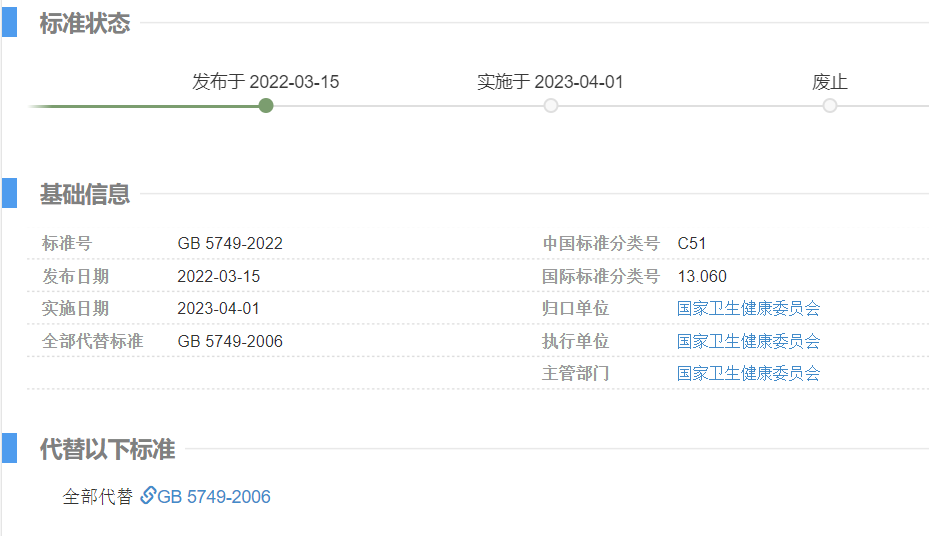
Task: Click the 基础信息 section heading
Action: click(x=85, y=194)
